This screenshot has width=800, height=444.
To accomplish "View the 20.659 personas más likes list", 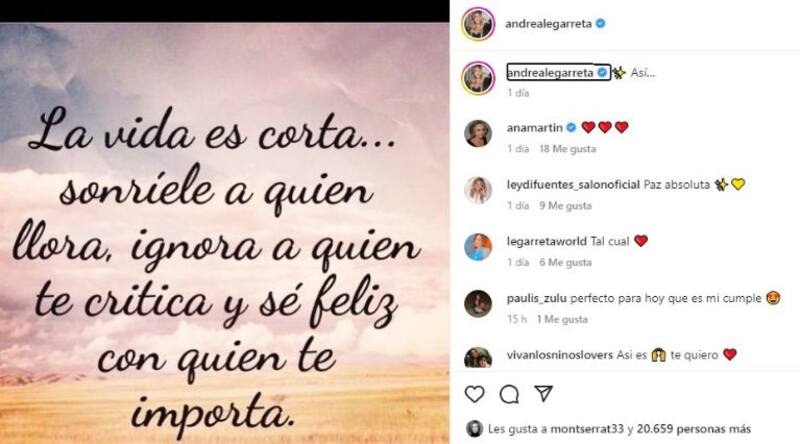I will [694, 429].
